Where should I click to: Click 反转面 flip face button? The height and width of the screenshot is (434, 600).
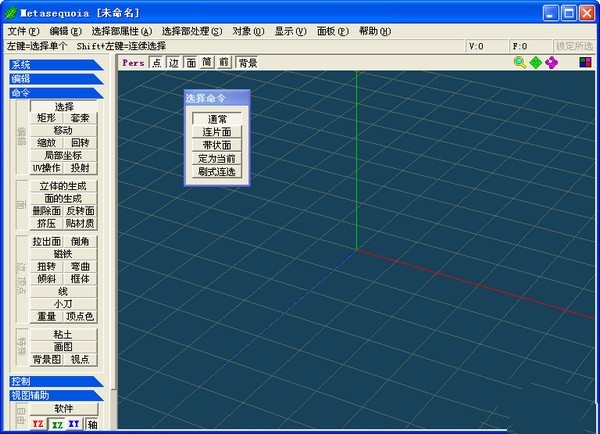click(80, 211)
